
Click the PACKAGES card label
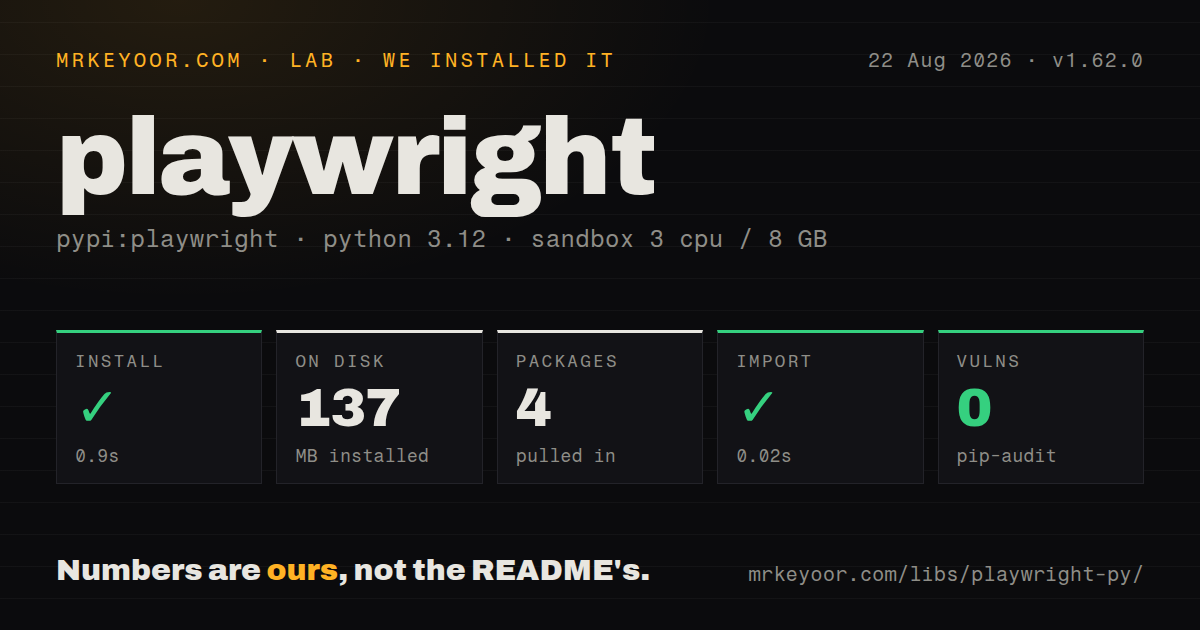coord(567,362)
